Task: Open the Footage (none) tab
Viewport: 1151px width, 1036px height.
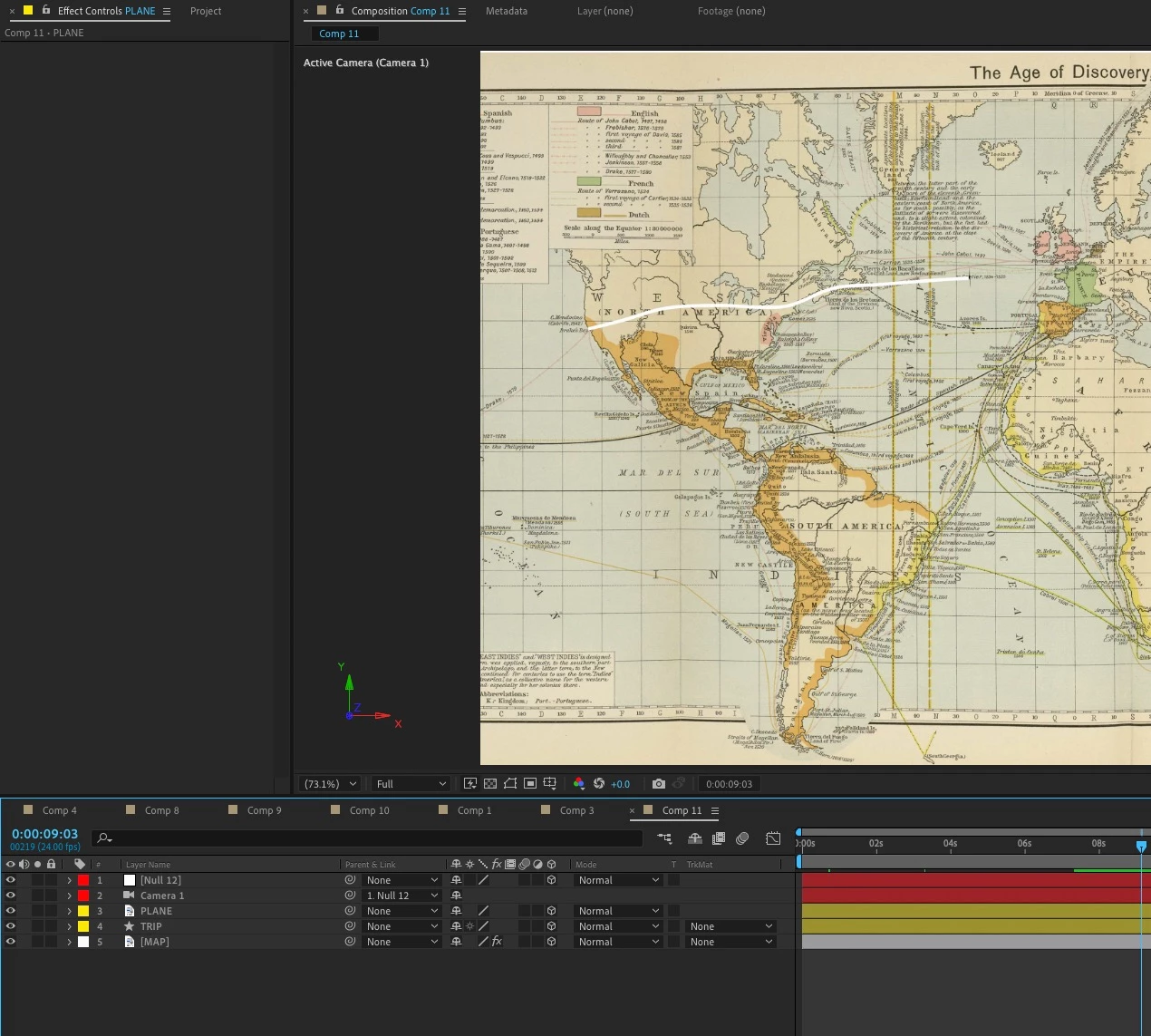Action: coord(731,11)
